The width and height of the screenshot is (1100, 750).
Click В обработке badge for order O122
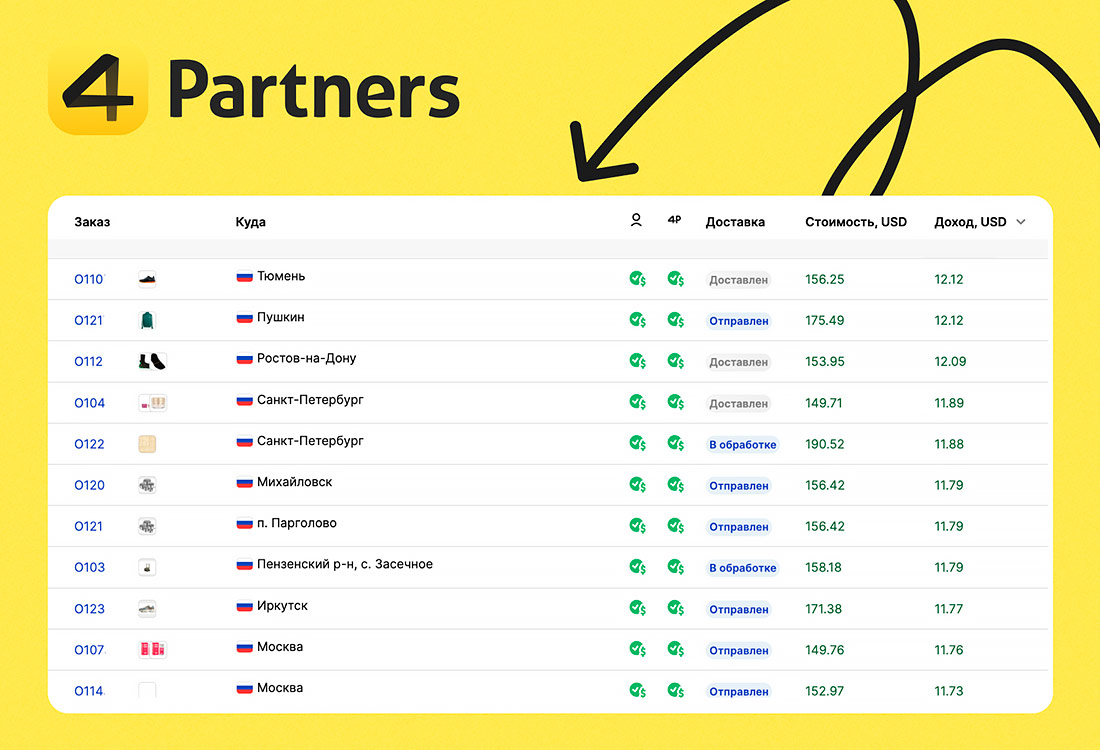point(742,445)
